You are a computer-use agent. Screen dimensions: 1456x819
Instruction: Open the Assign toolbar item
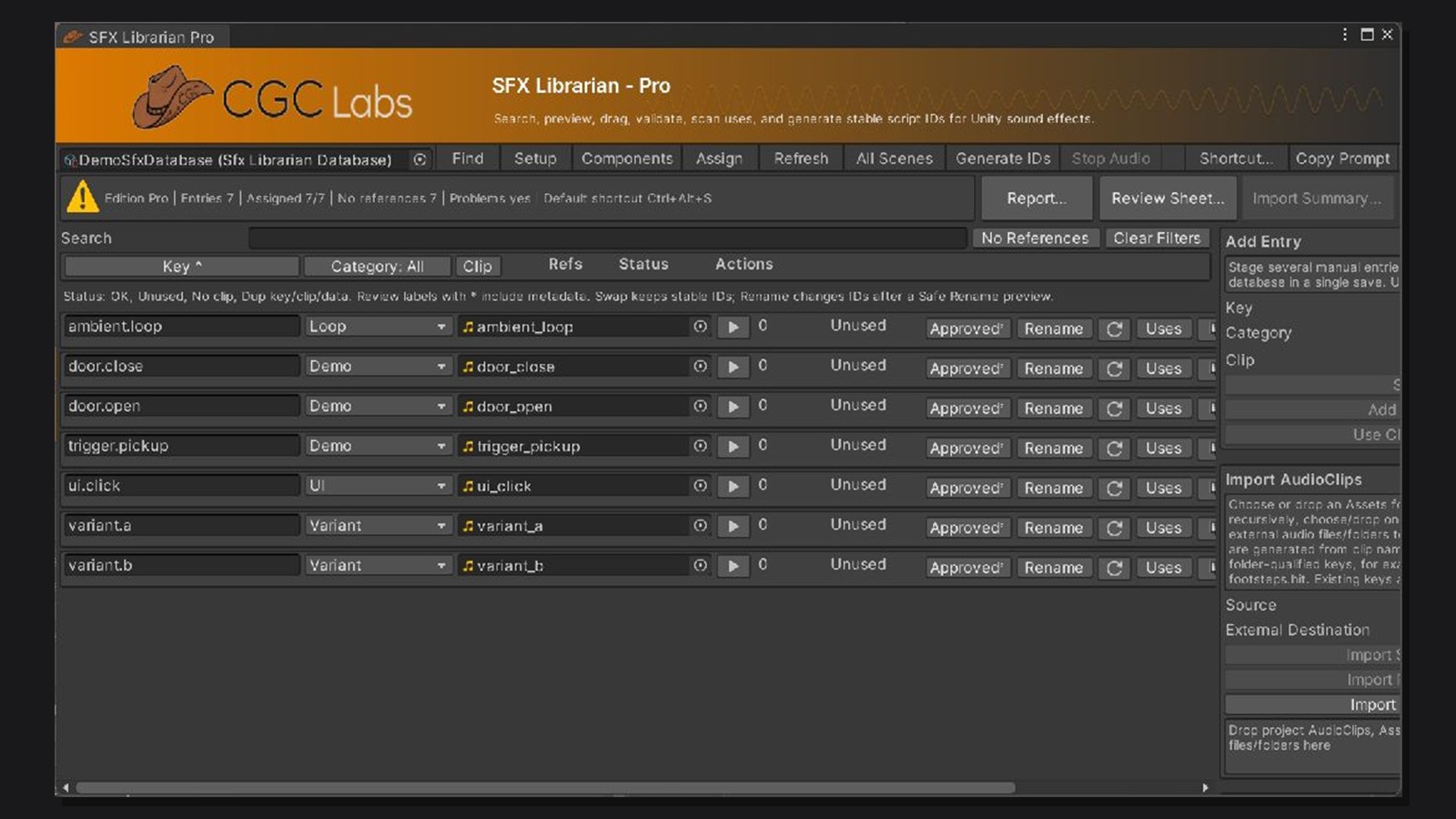[x=719, y=158]
